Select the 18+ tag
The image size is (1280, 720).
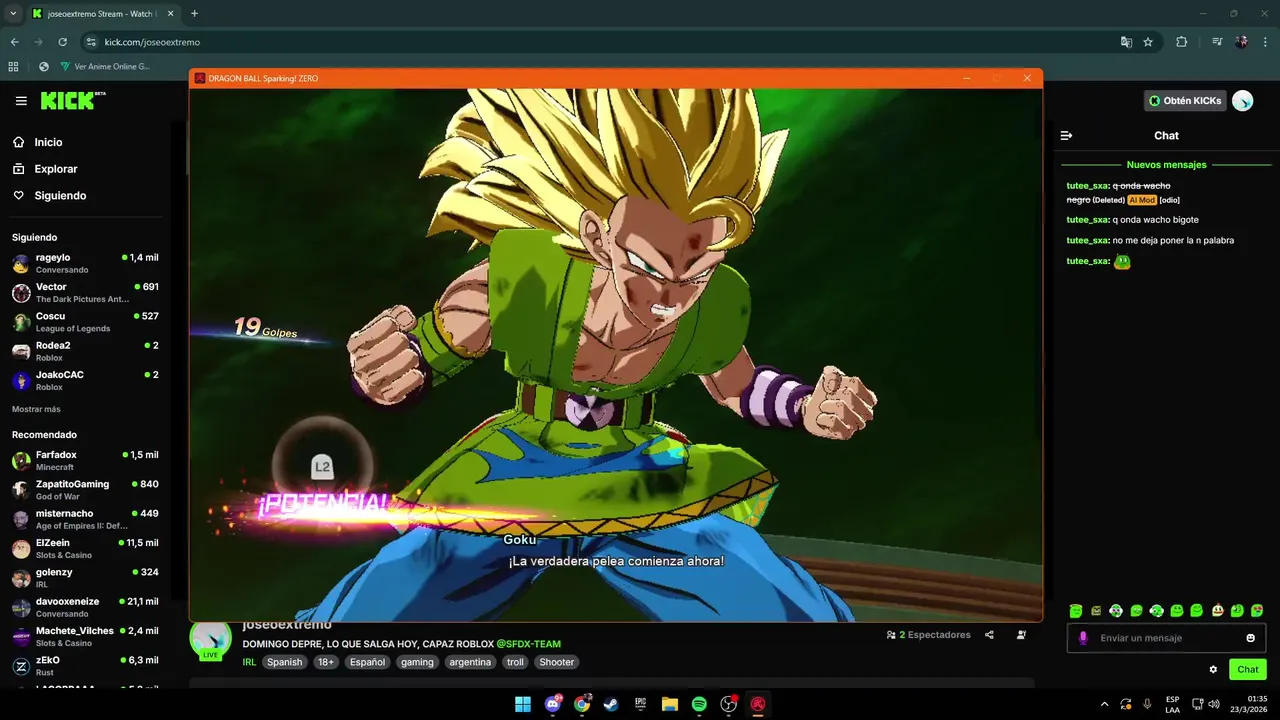coord(326,662)
